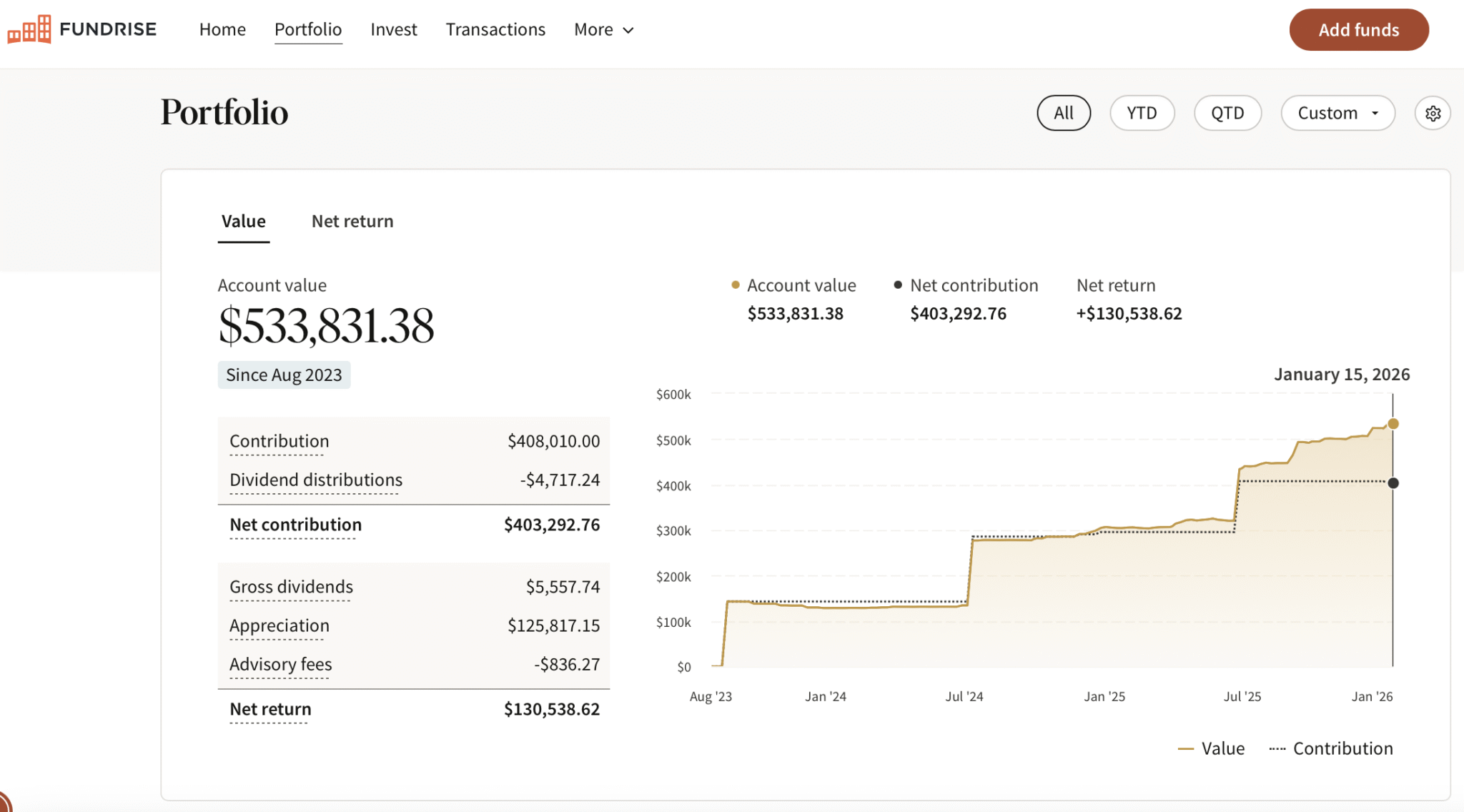Expand the More navigation menu
Image resolution: width=1464 pixels, height=812 pixels.
click(x=603, y=29)
